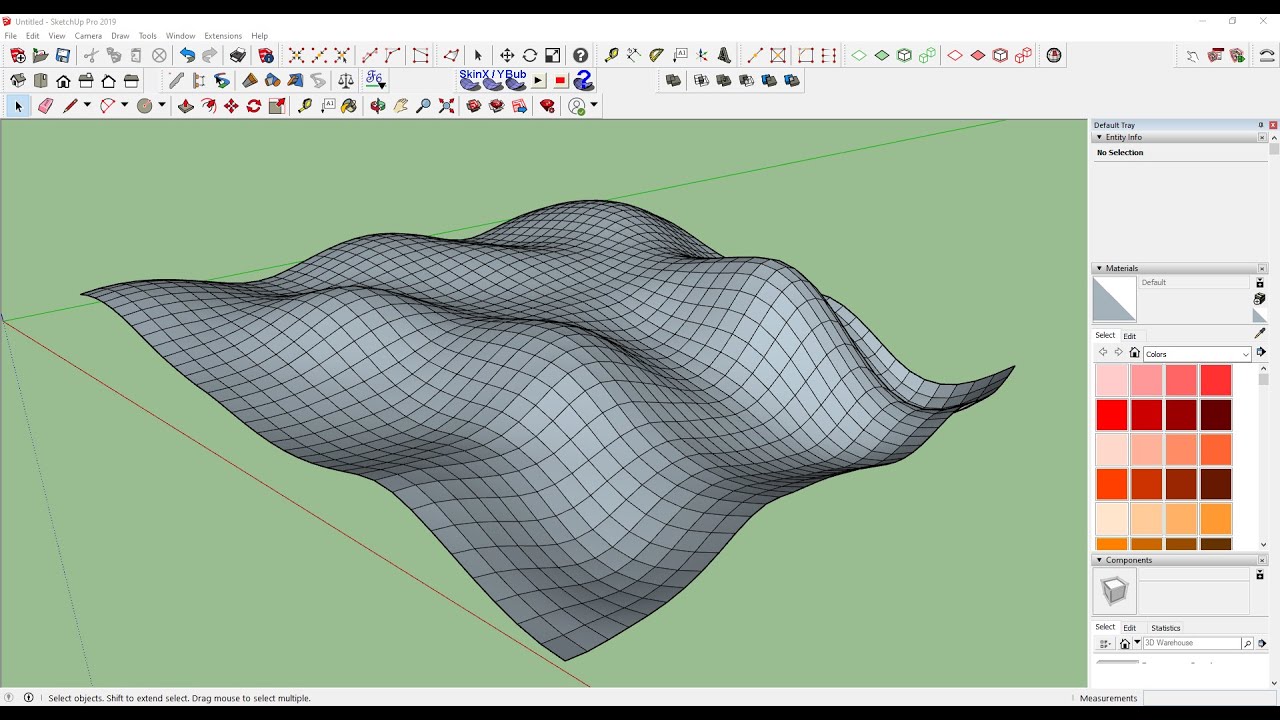Click the color swatches scrollbar down arrow
Screen dimensions: 1280x720
click(1264, 545)
